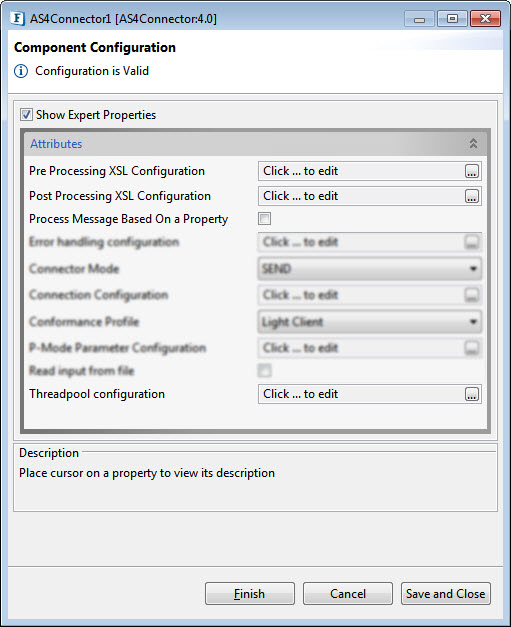Uncheck Show Expert Properties
The width and height of the screenshot is (511, 627).
(26, 115)
